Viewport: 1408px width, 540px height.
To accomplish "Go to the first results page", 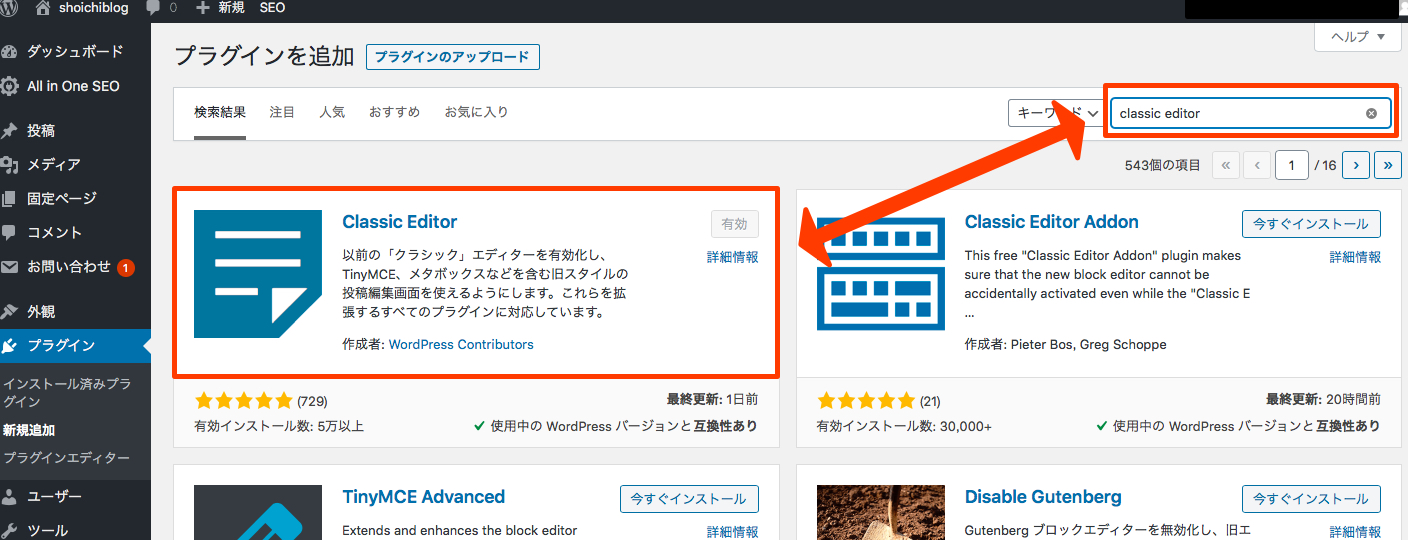I will pos(1226,165).
